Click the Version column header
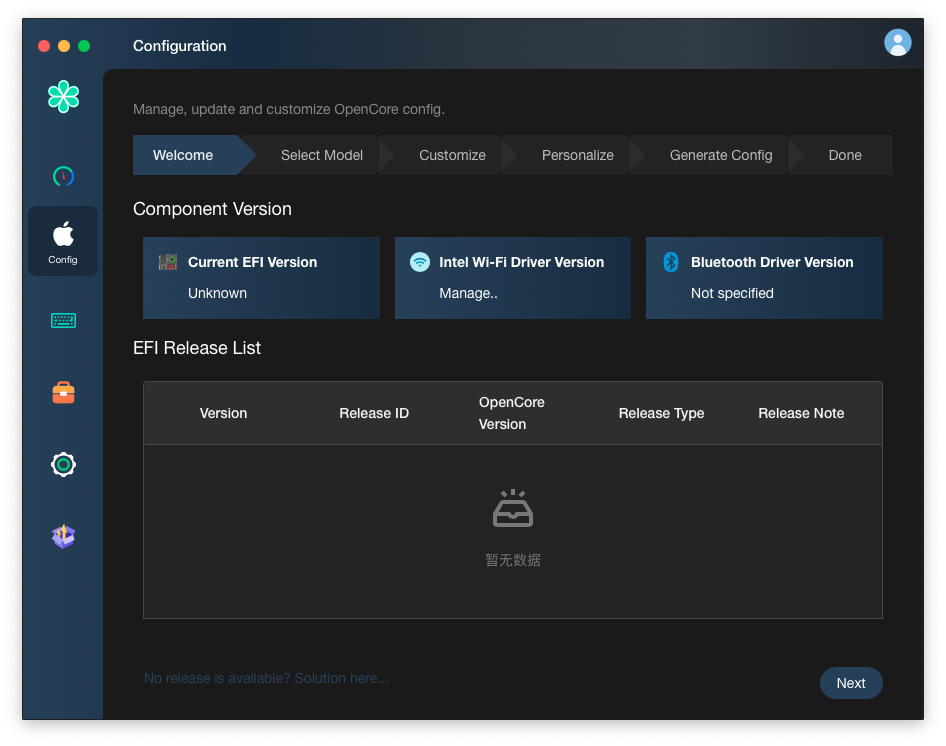Image resolution: width=946 pixels, height=746 pixels. (223, 413)
